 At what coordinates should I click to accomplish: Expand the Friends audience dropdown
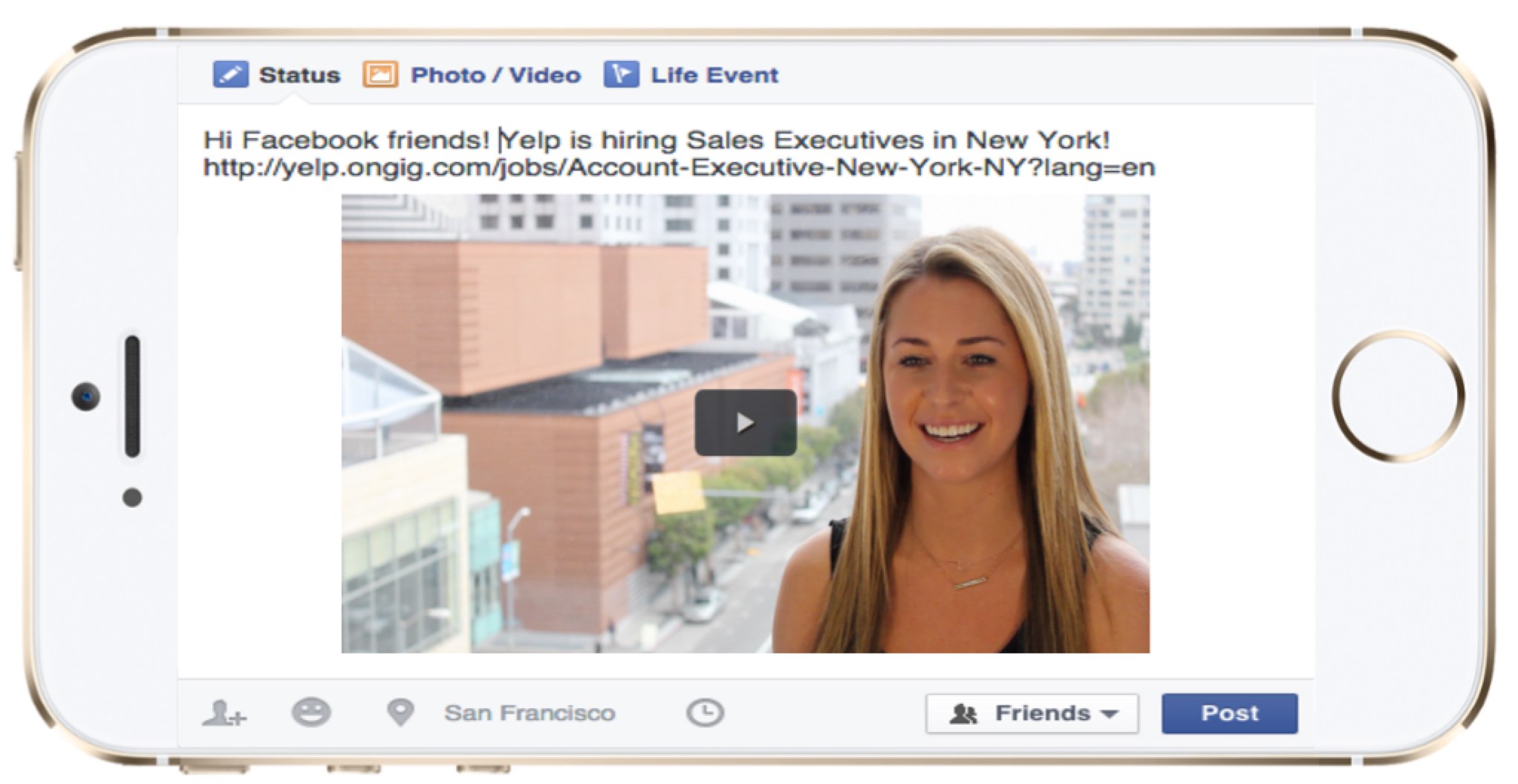click(x=1032, y=713)
